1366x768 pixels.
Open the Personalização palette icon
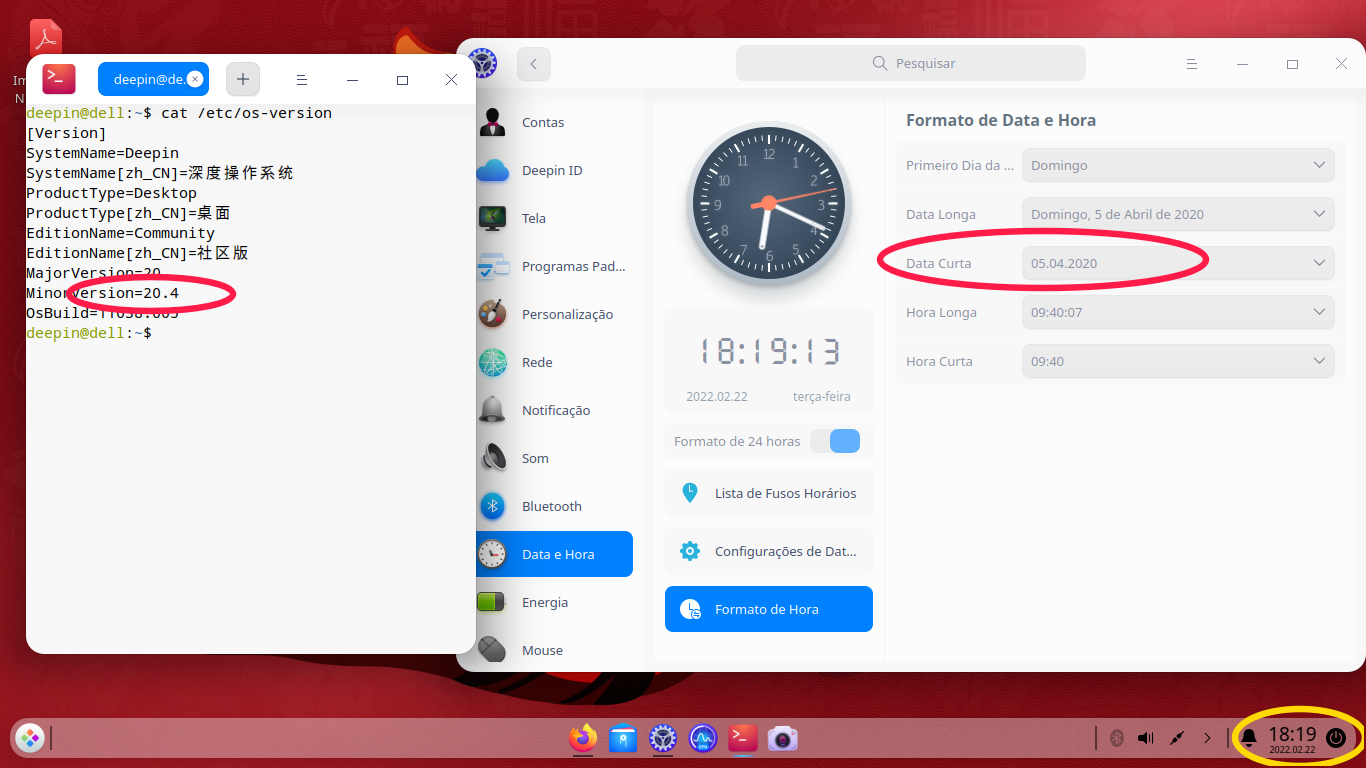coord(492,314)
